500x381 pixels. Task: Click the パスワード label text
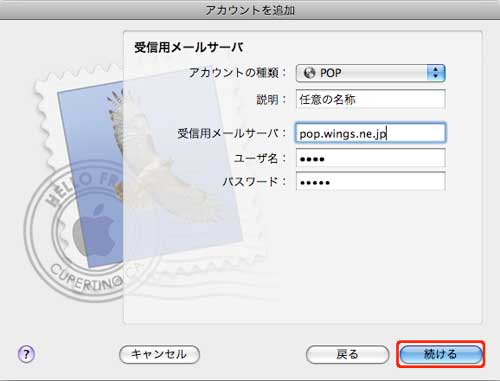pos(250,182)
